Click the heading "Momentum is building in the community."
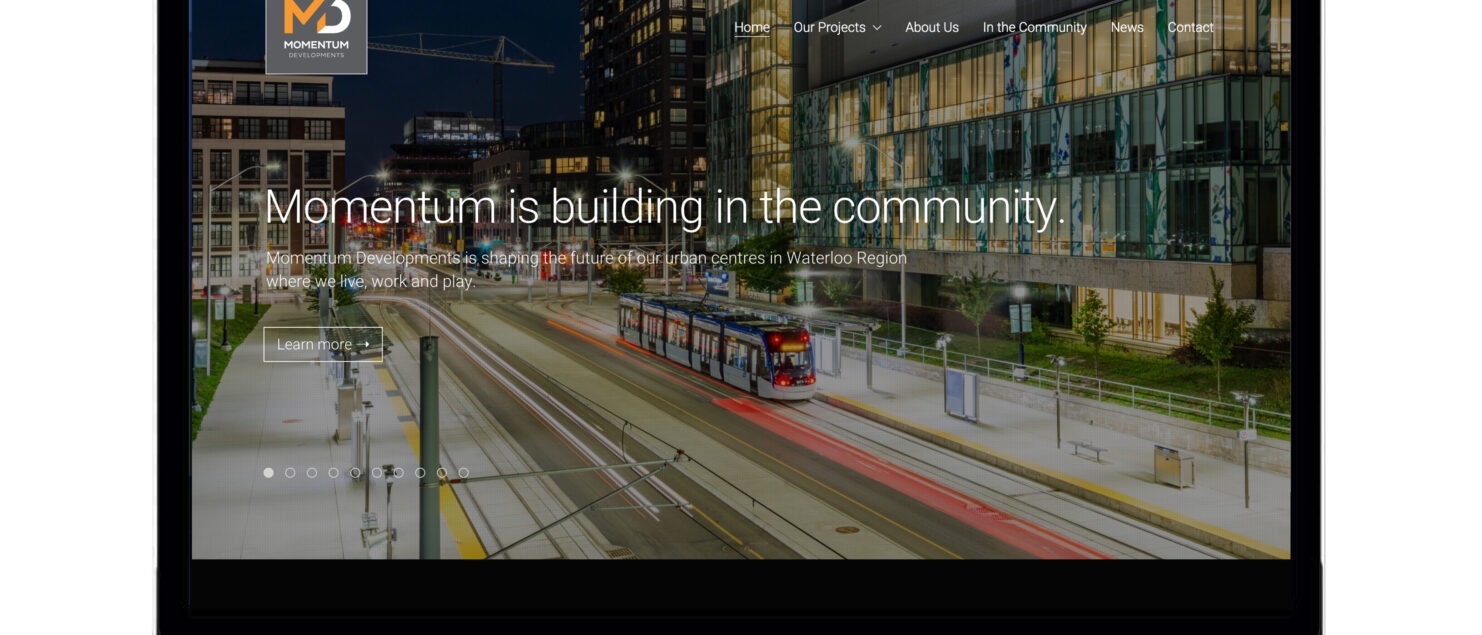1482x635 pixels. click(665, 207)
